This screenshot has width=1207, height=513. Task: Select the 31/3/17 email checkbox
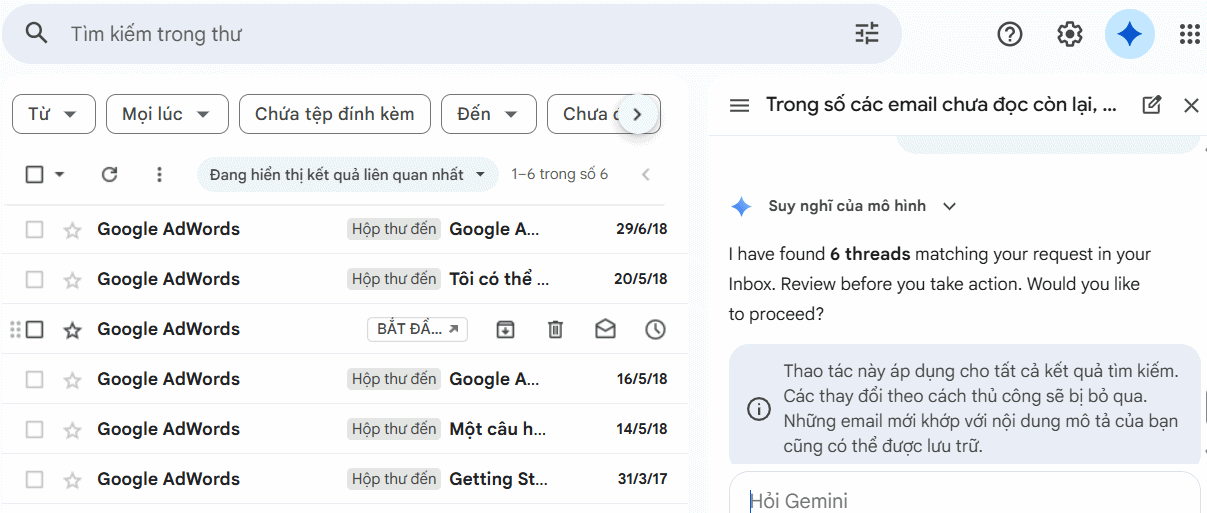[34, 479]
